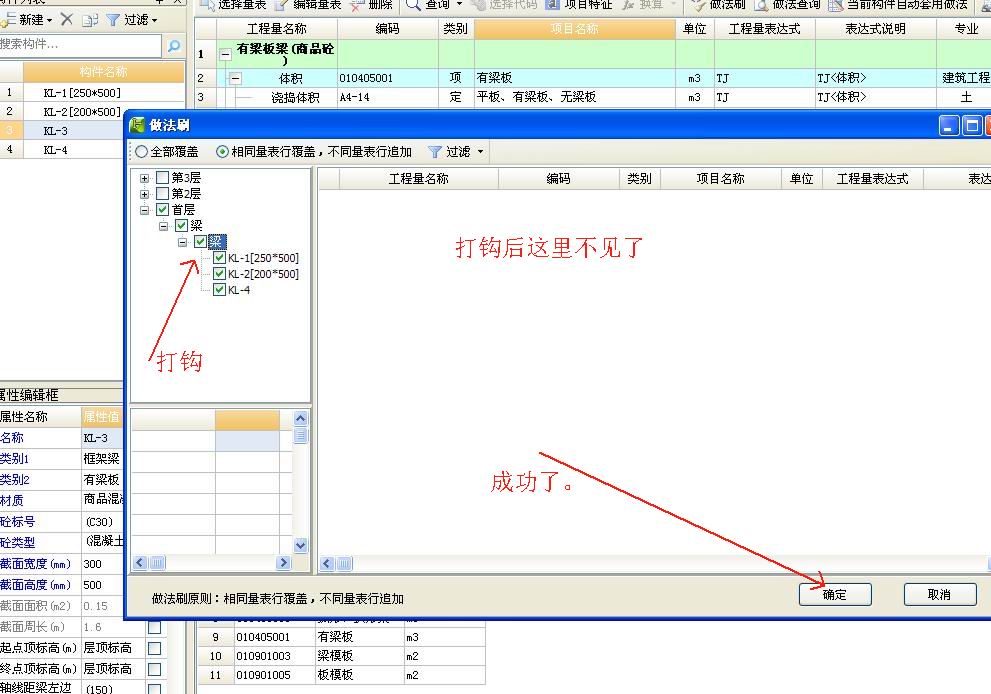This screenshot has width=991, height=694.
Task: Click the X delete icon in component list toolbar
Action: (x=66, y=20)
